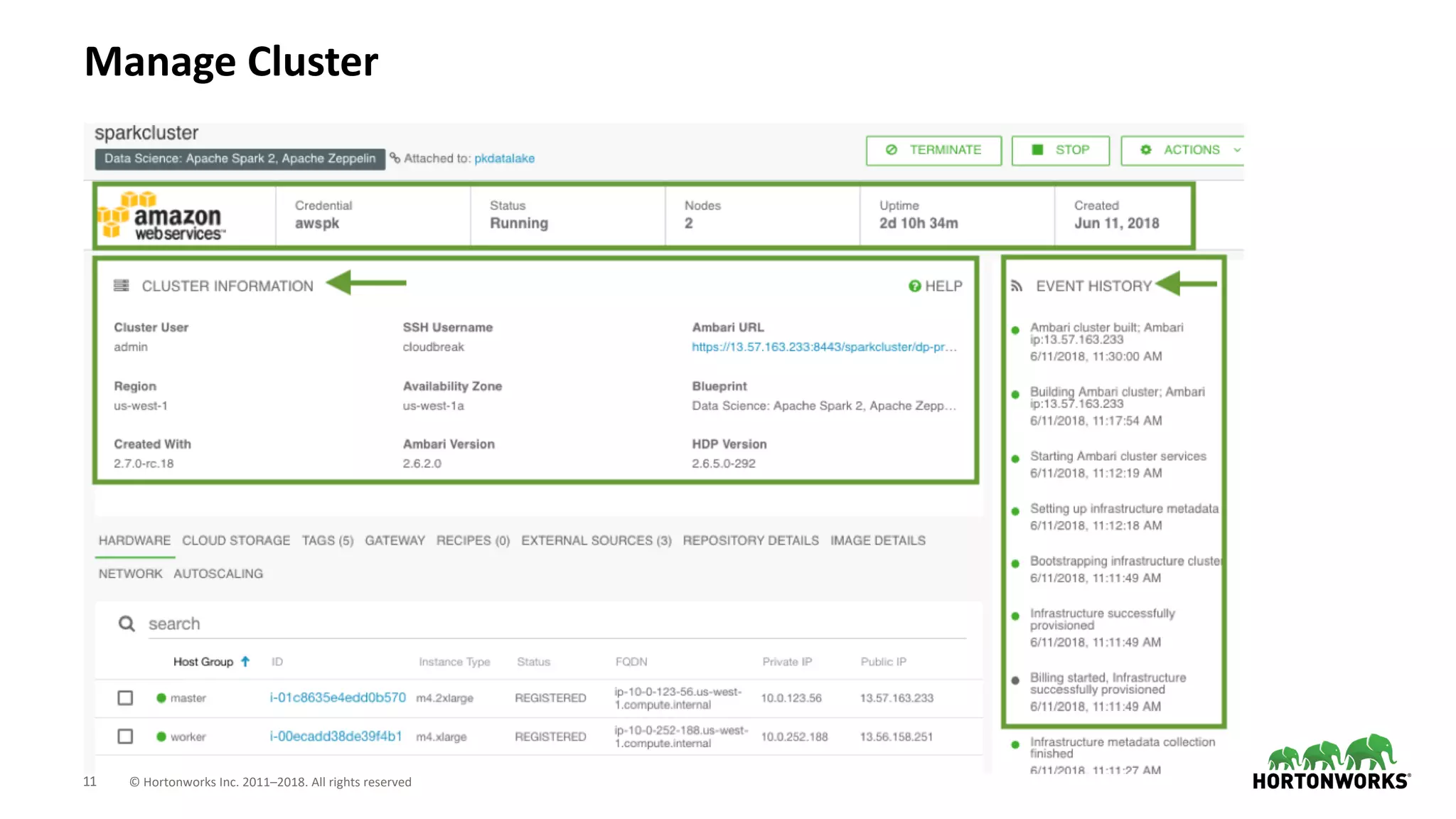Click the stop square icon
Viewport: 1456px width, 819px height.
(1037, 150)
